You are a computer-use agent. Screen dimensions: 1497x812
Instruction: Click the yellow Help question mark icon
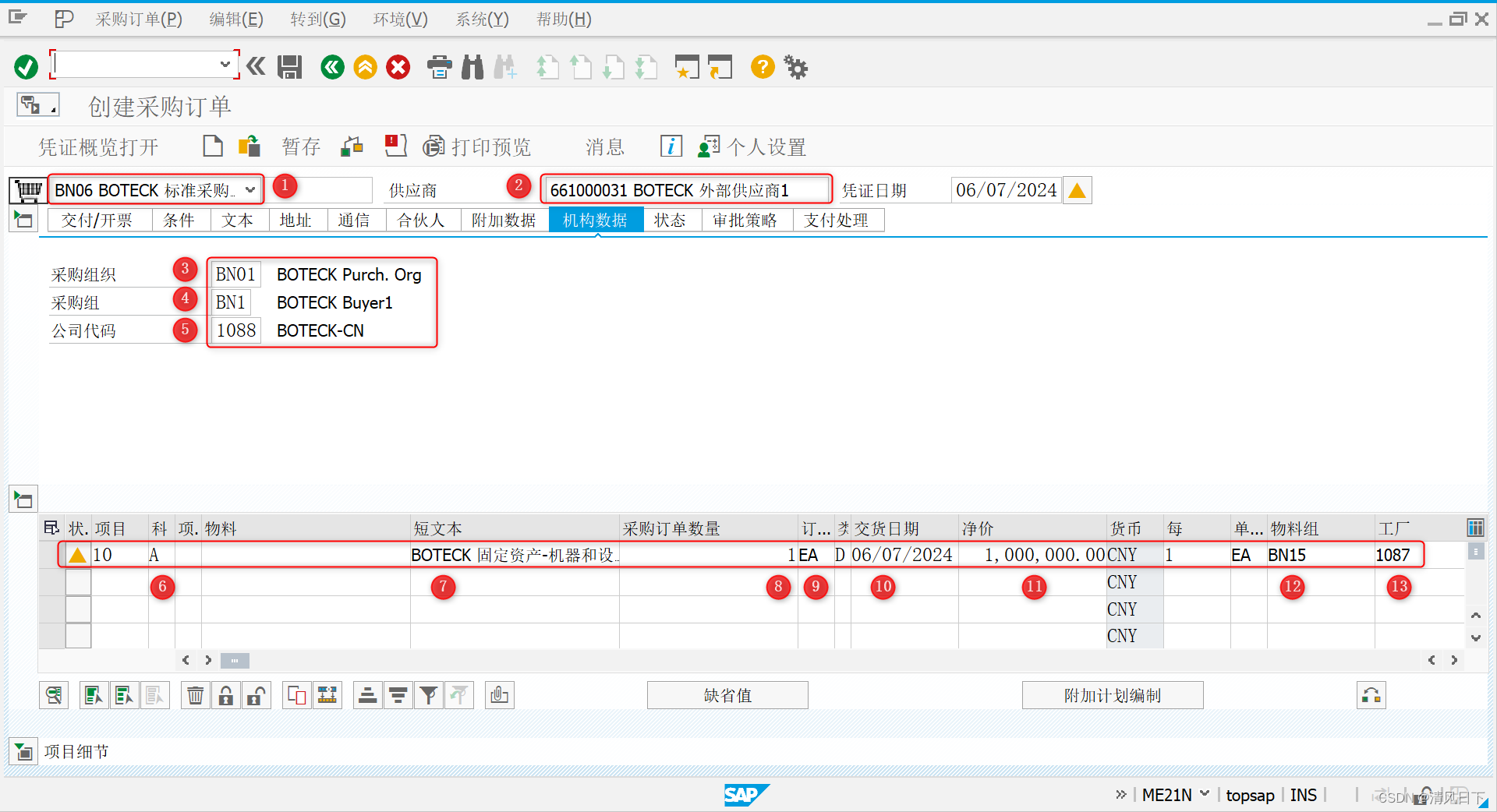763,67
